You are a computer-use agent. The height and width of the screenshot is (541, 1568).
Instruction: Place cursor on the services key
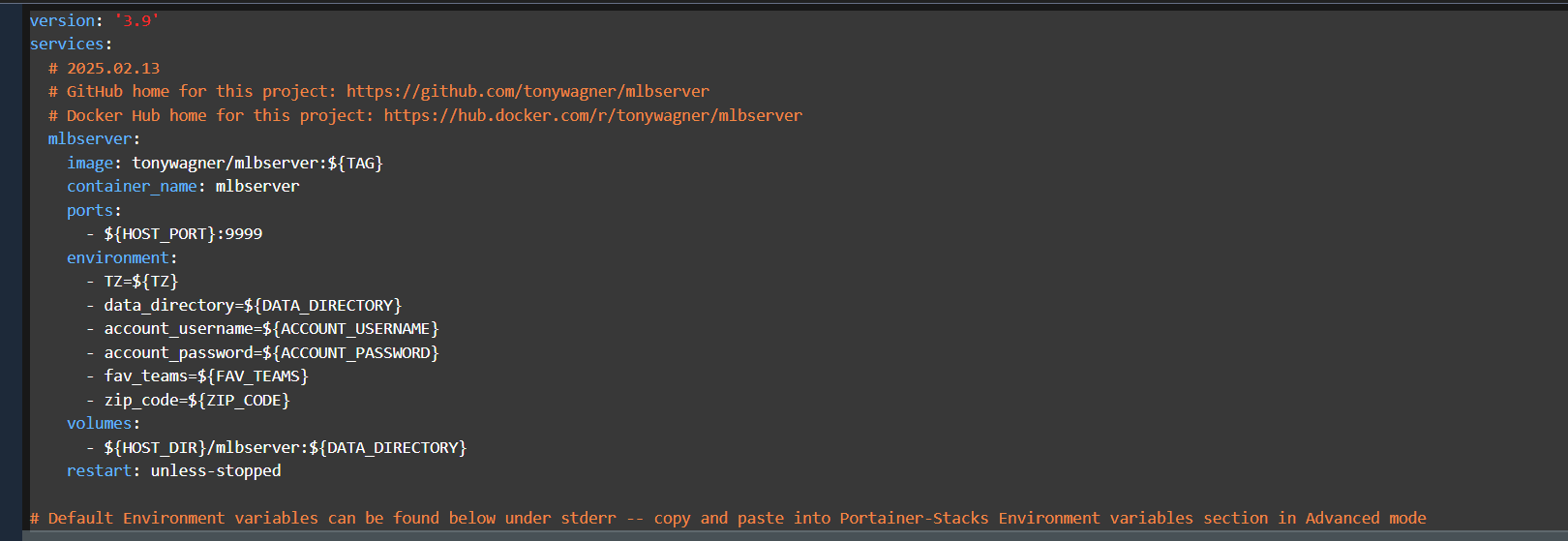pos(67,45)
